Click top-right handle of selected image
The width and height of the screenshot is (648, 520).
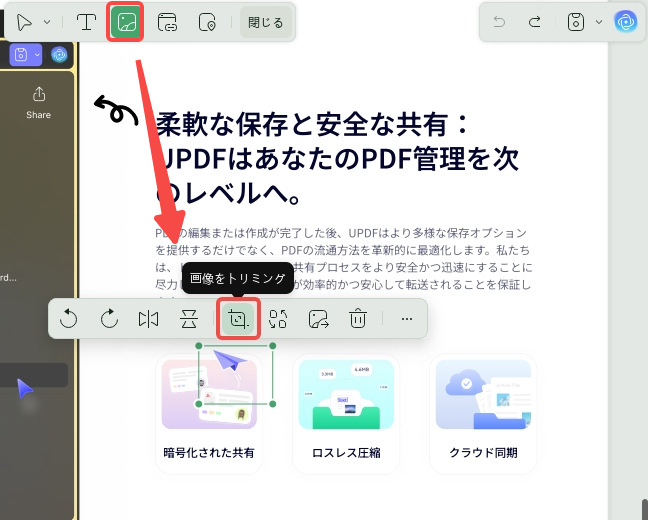pos(273,346)
